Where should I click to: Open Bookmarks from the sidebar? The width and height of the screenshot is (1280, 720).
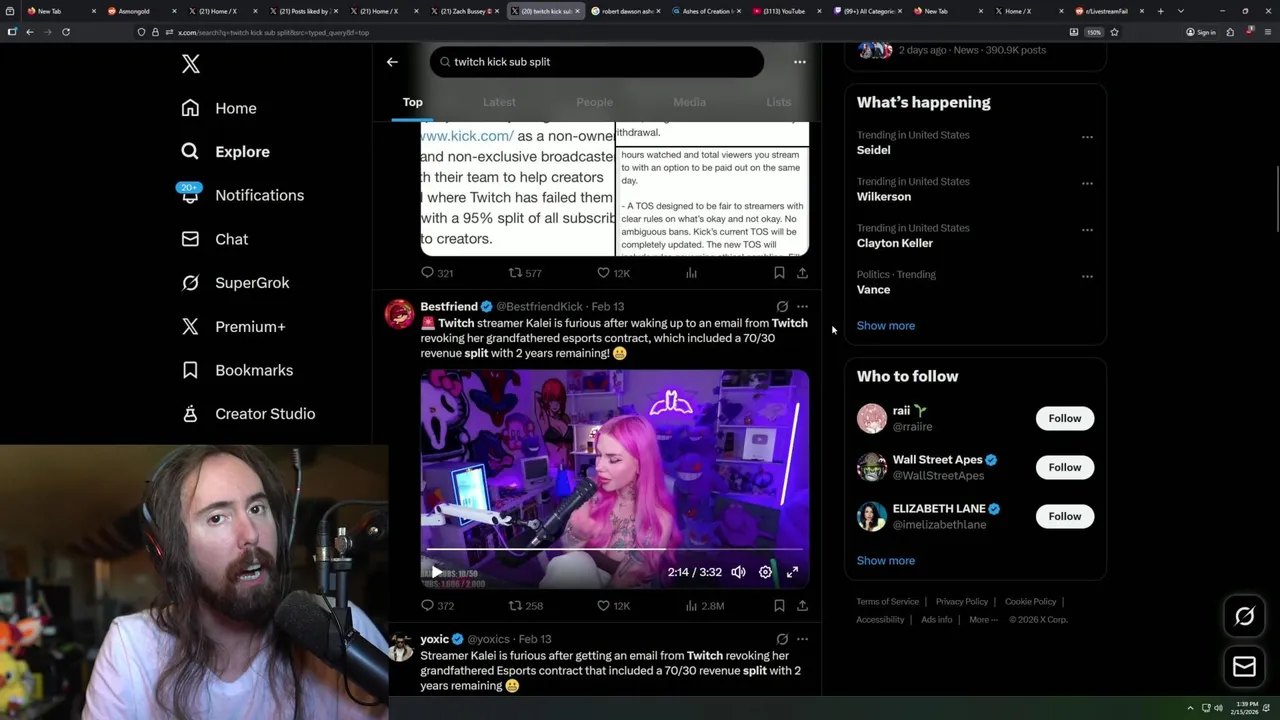pyautogui.click(x=237, y=370)
